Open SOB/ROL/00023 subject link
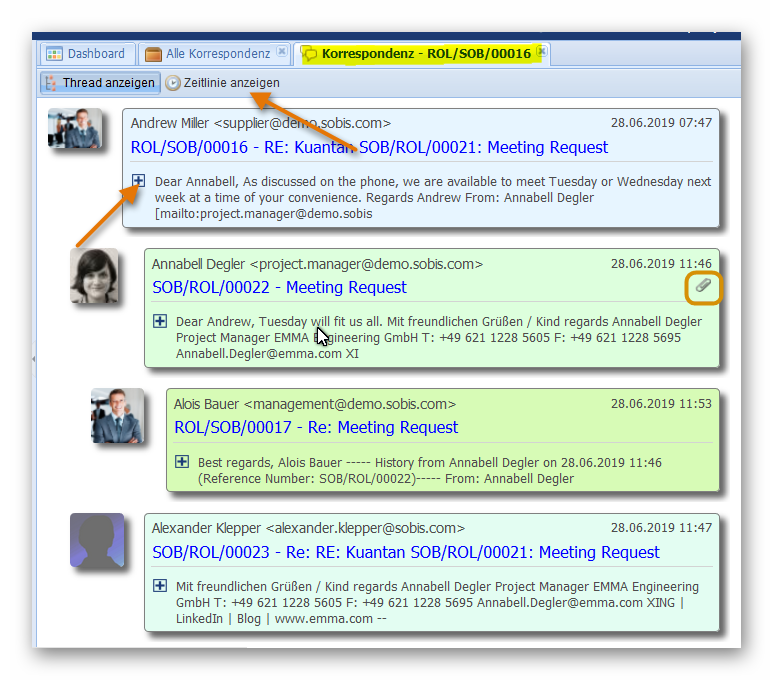This screenshot has height=680, width=773. pos(405,552)
